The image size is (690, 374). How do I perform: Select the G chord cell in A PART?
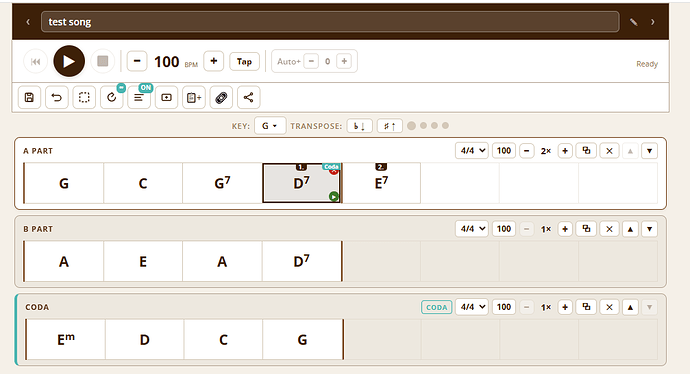click(64, 183)
